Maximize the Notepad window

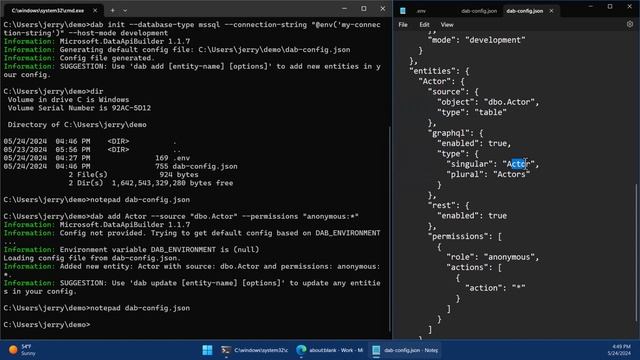[x=610, y=7]
